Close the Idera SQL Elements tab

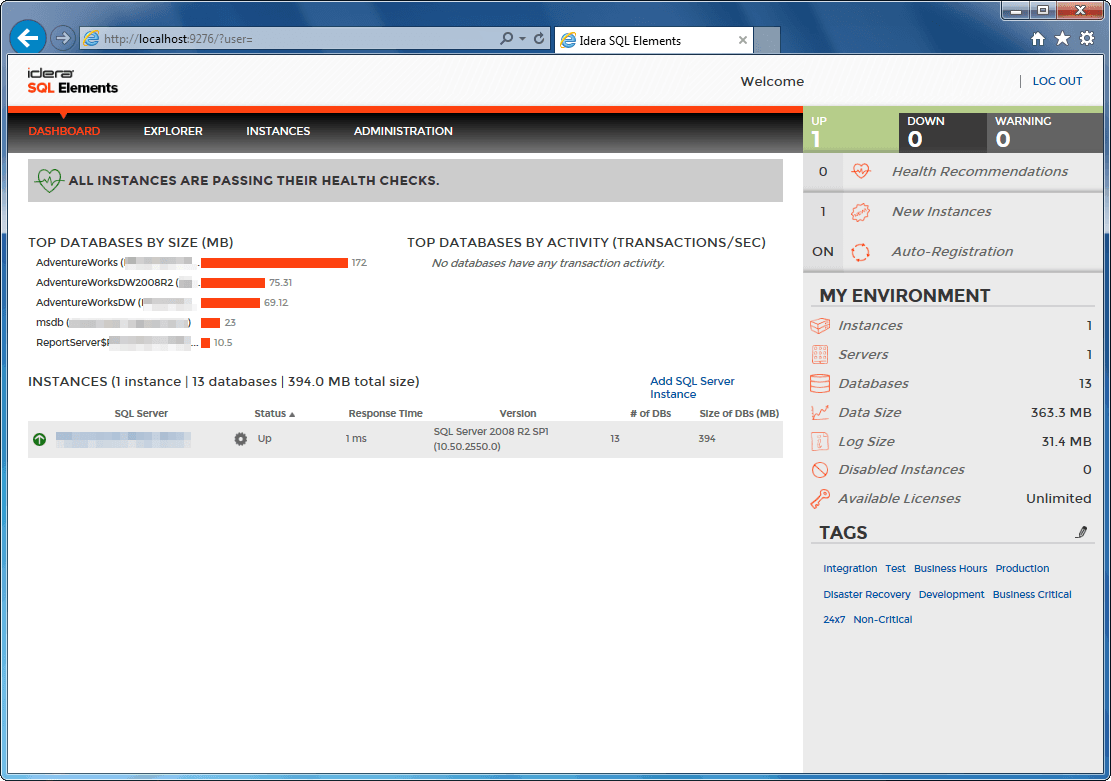click(743, 40)
